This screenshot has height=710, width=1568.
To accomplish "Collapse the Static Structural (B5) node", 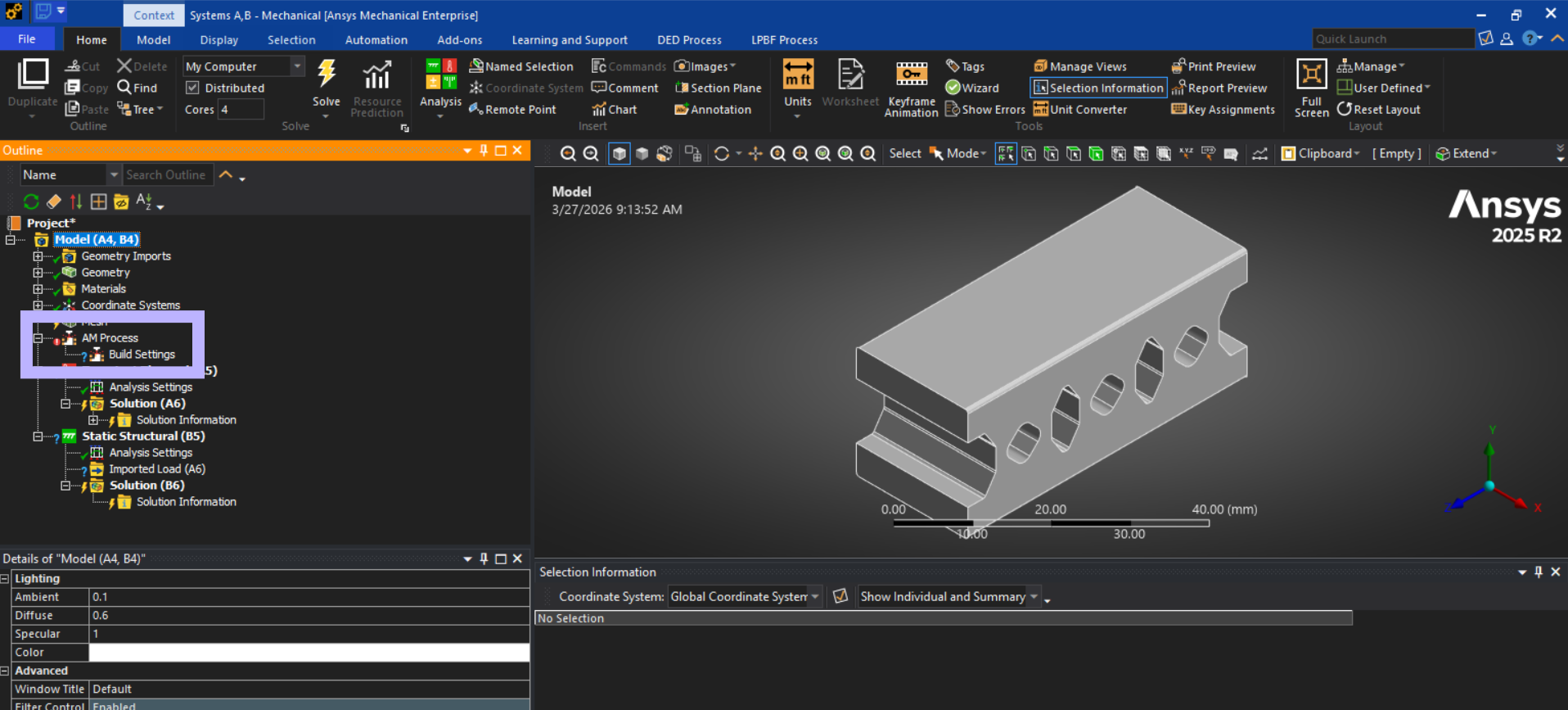I will (38, 436).
